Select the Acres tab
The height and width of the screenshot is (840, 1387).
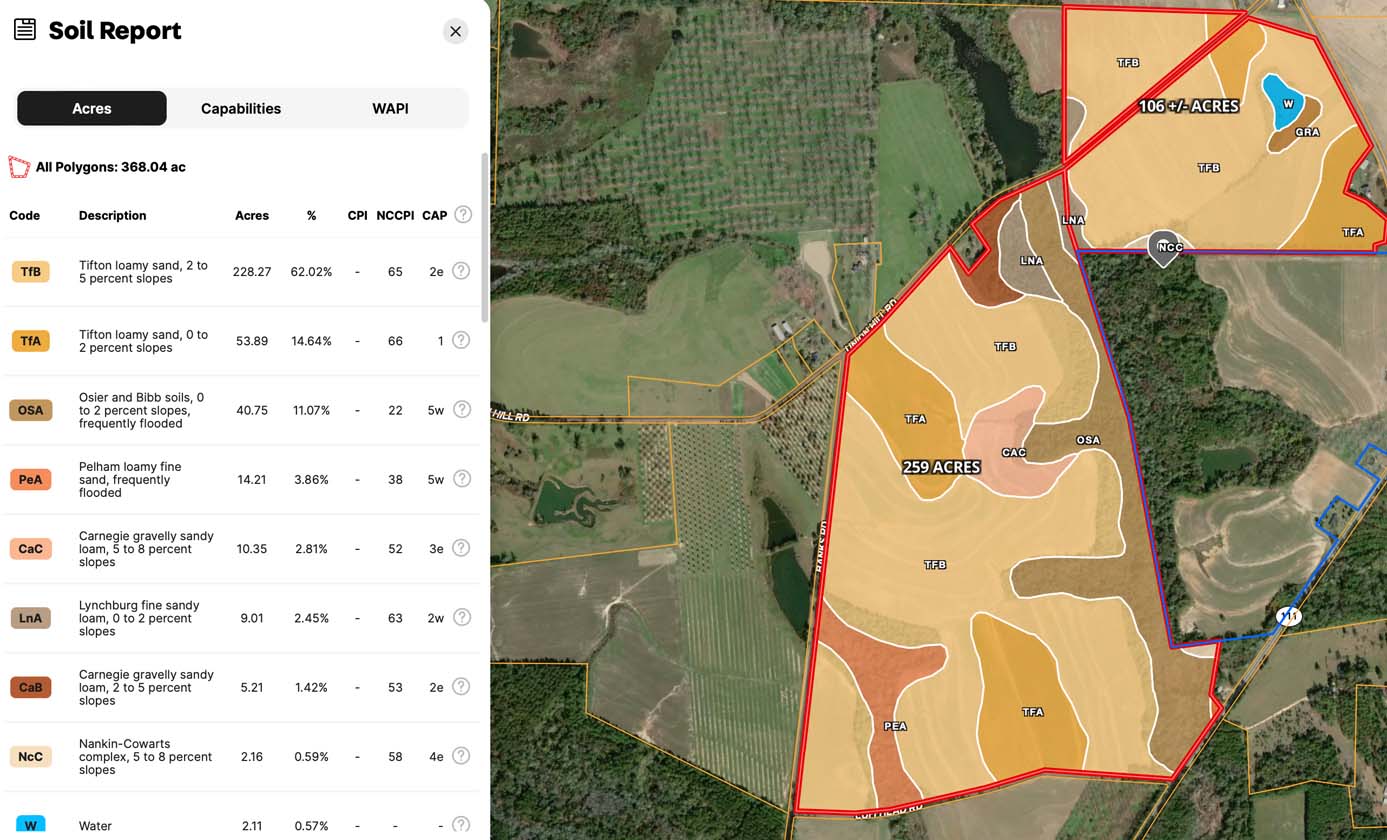click(91, 108)
